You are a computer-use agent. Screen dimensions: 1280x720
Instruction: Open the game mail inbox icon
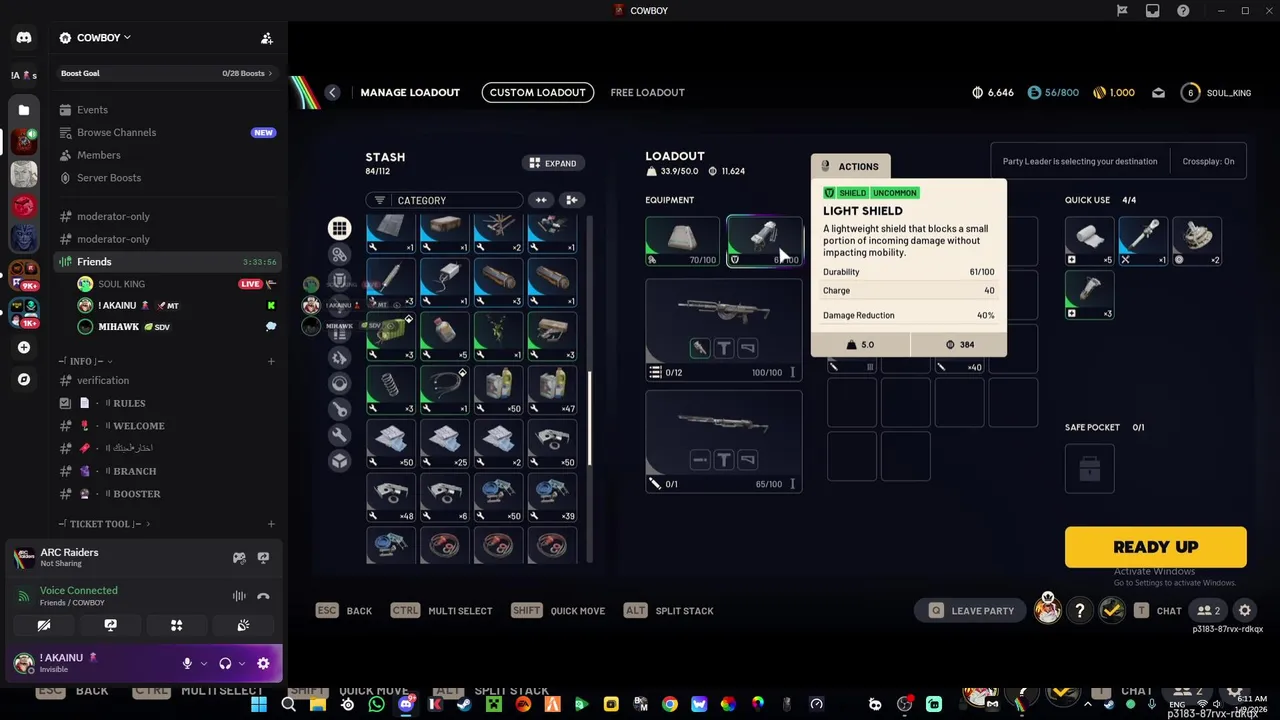(1158, 93)
